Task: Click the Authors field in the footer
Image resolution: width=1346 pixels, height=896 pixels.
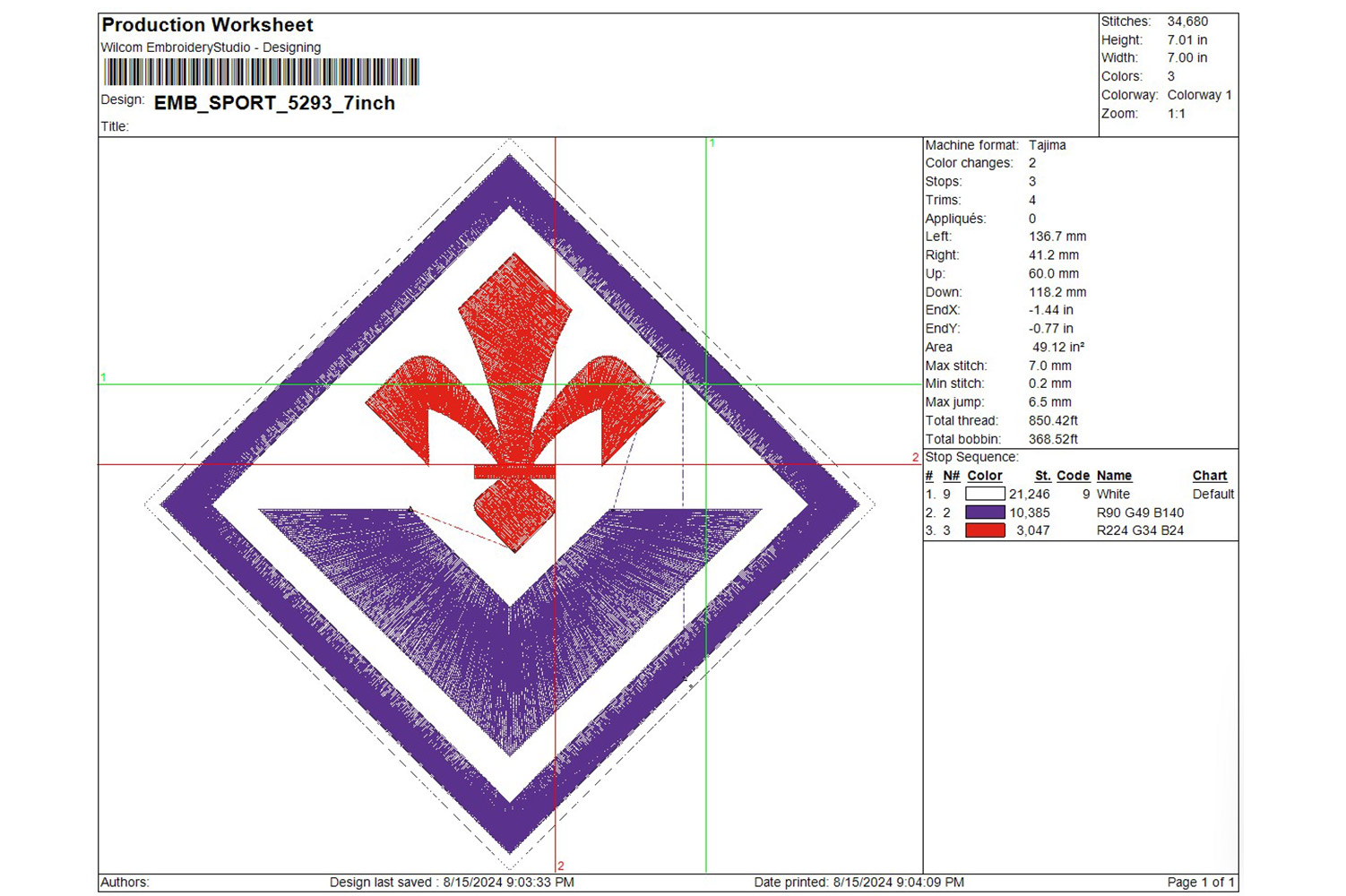Action: click(125, 883)
